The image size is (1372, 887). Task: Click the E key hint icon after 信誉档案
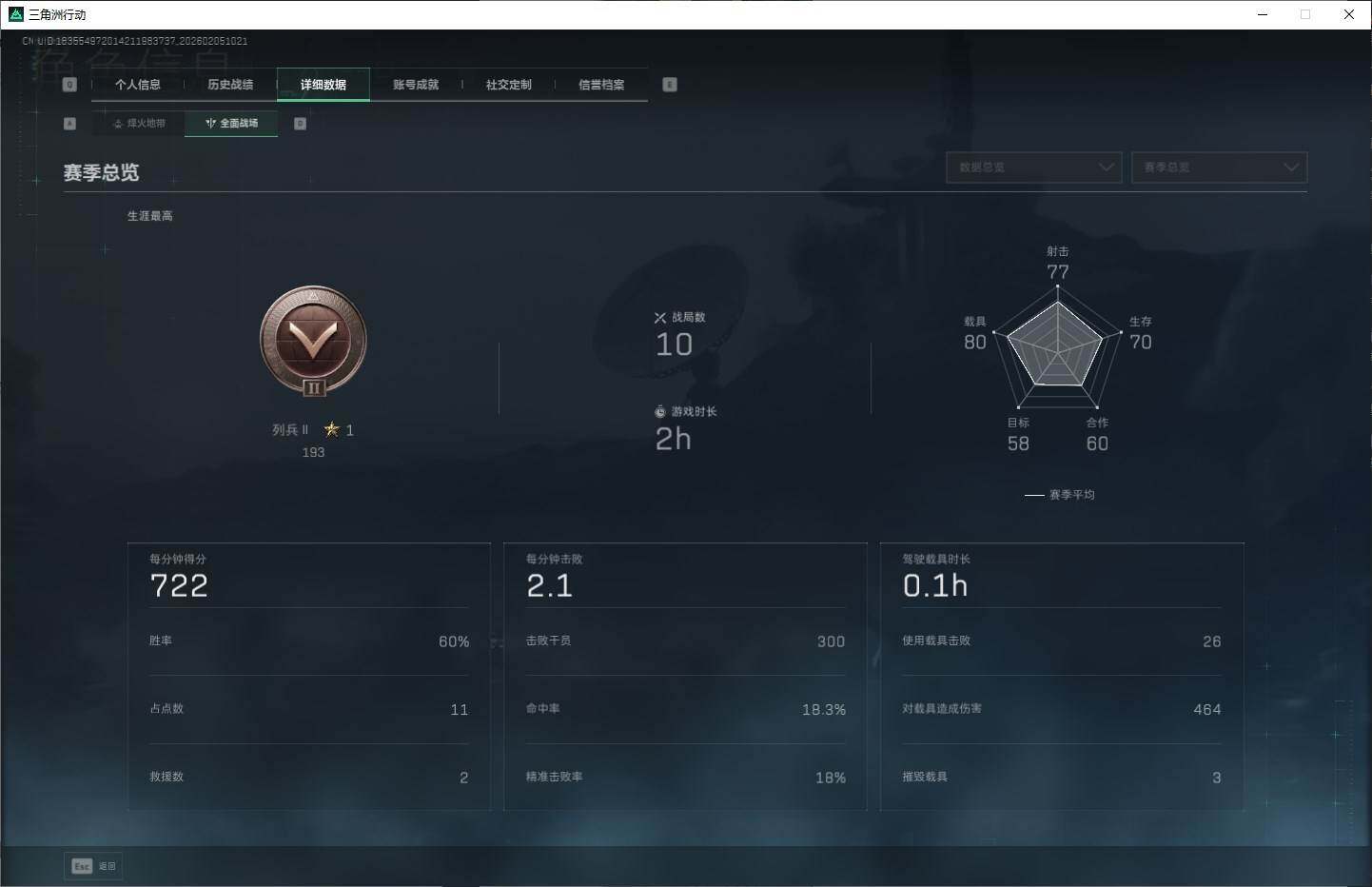tap(670, 85)
